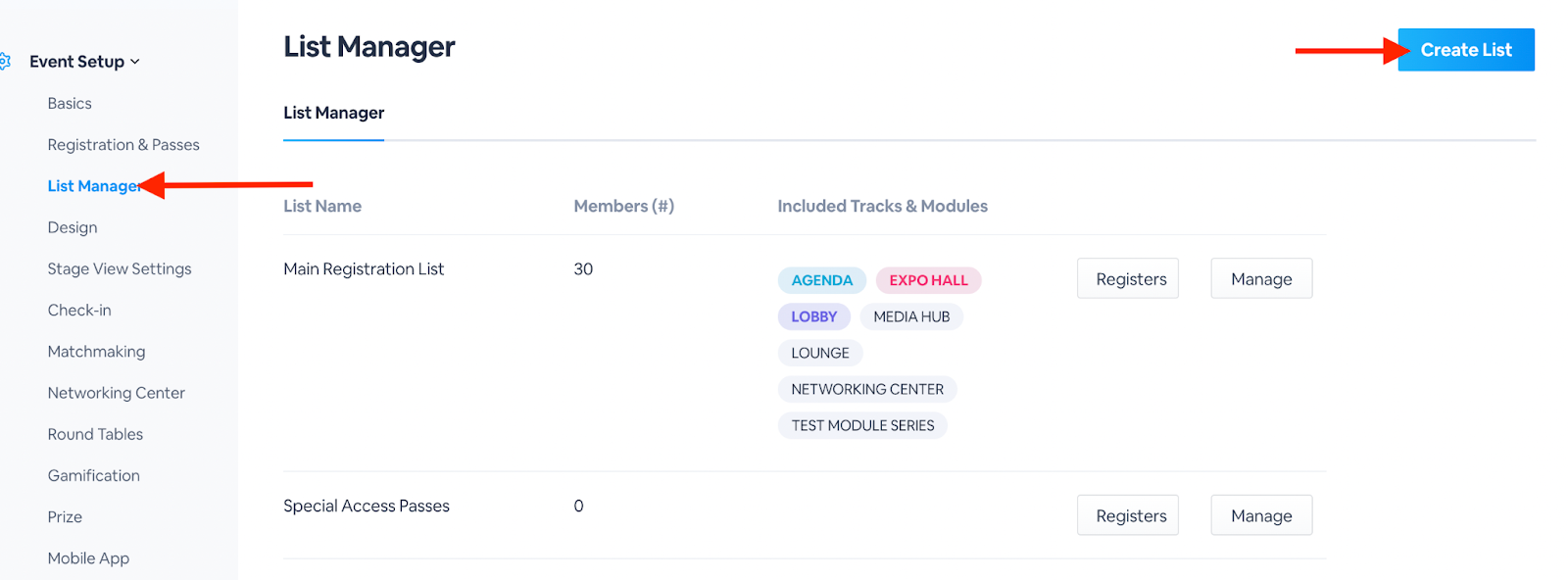Viewport: 1568px width, 580px height.
Task: Click the Event Setup gear icon
Action: (x=5, y=62)
